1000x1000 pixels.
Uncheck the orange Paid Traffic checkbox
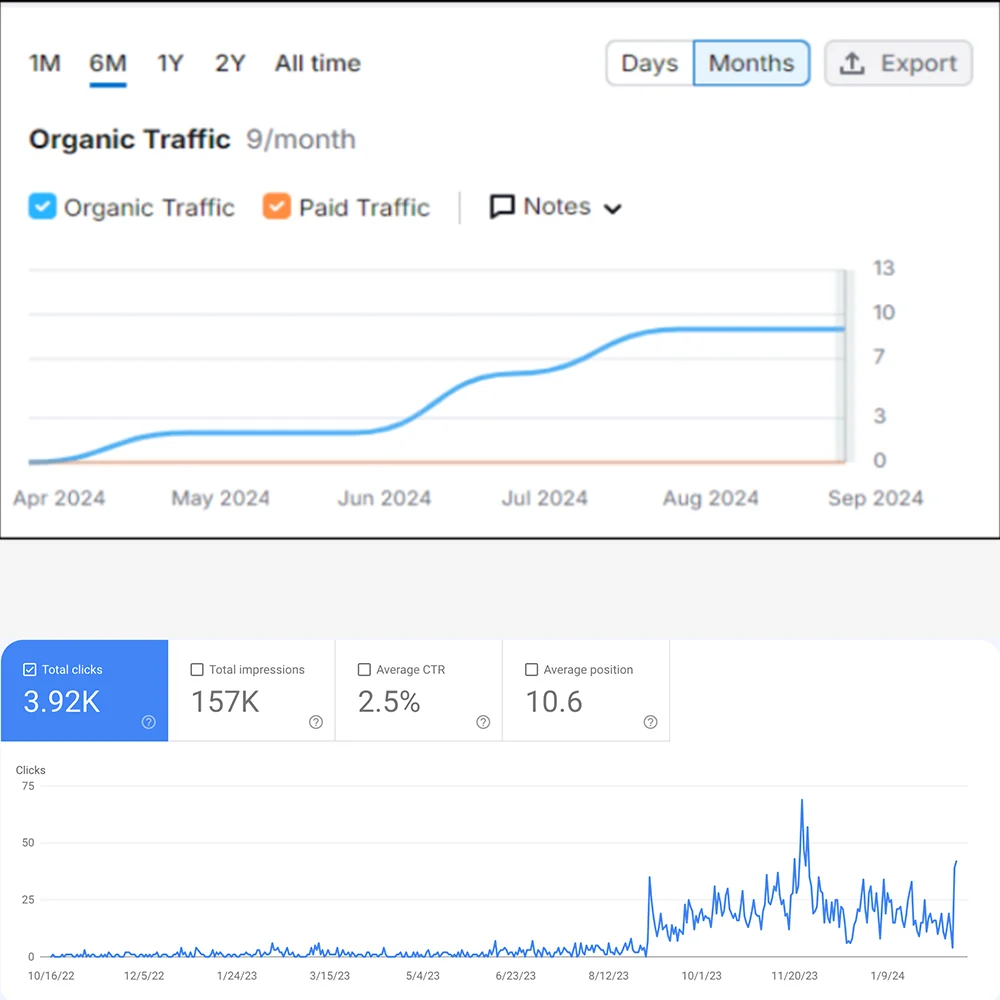(x=276, y=207)
